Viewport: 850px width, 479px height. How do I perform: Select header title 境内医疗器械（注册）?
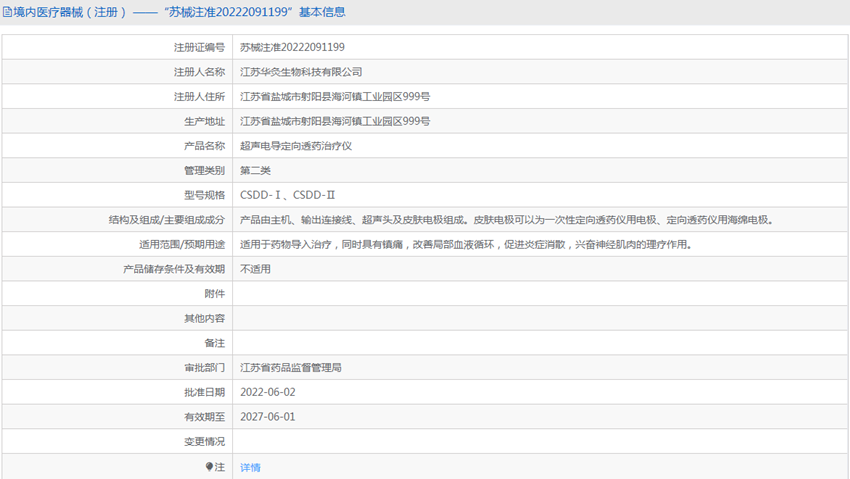click(70, 12)
